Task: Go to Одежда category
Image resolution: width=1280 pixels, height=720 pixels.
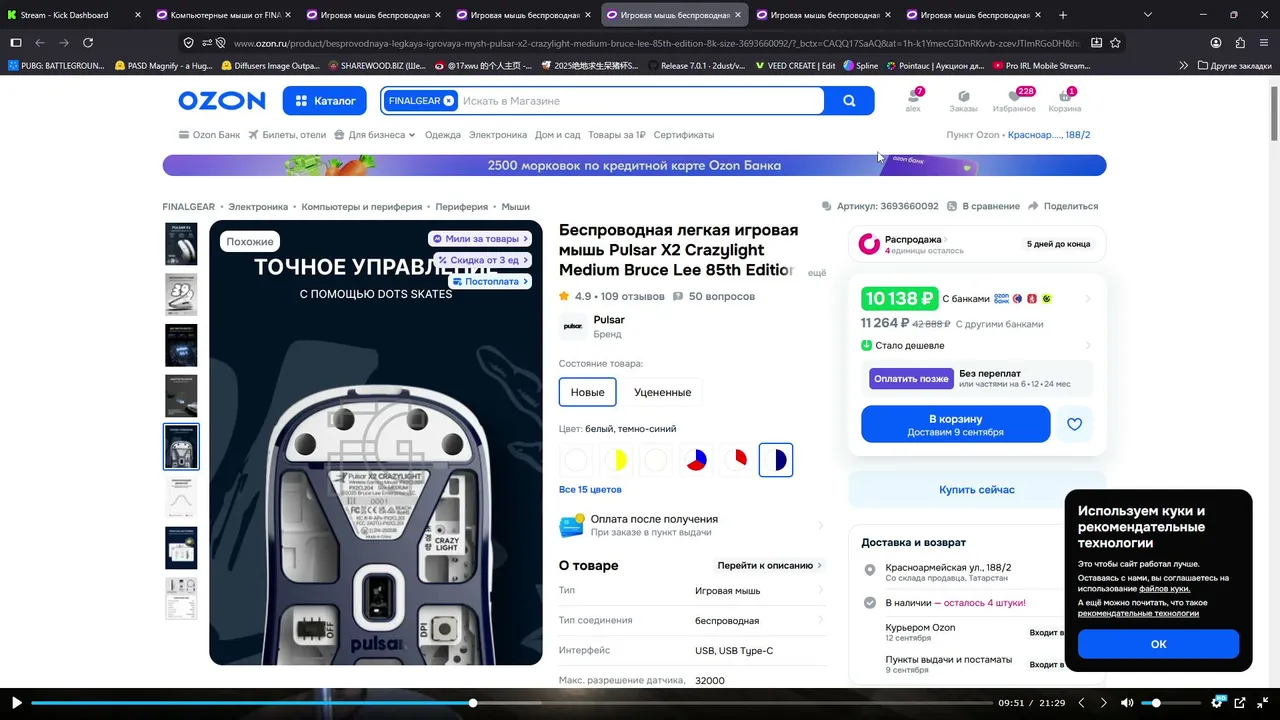Action: coord(443,135)
